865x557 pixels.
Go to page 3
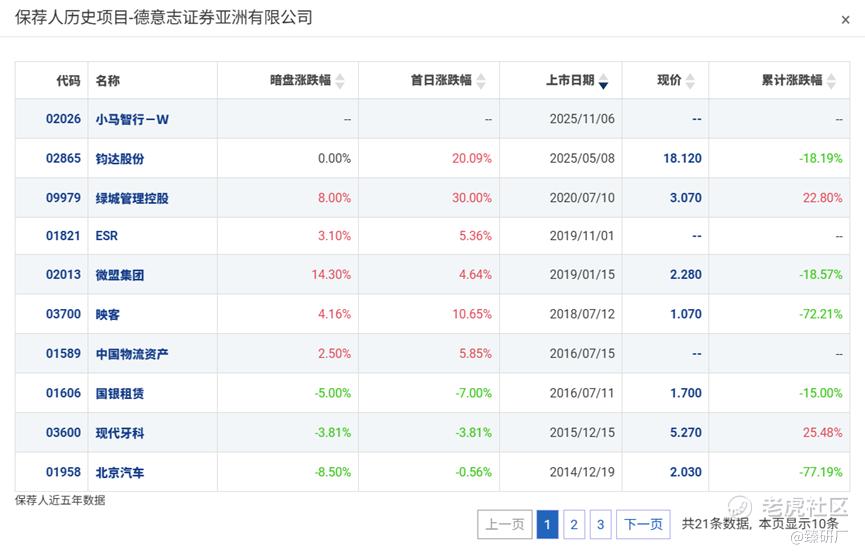pos(600,524)
